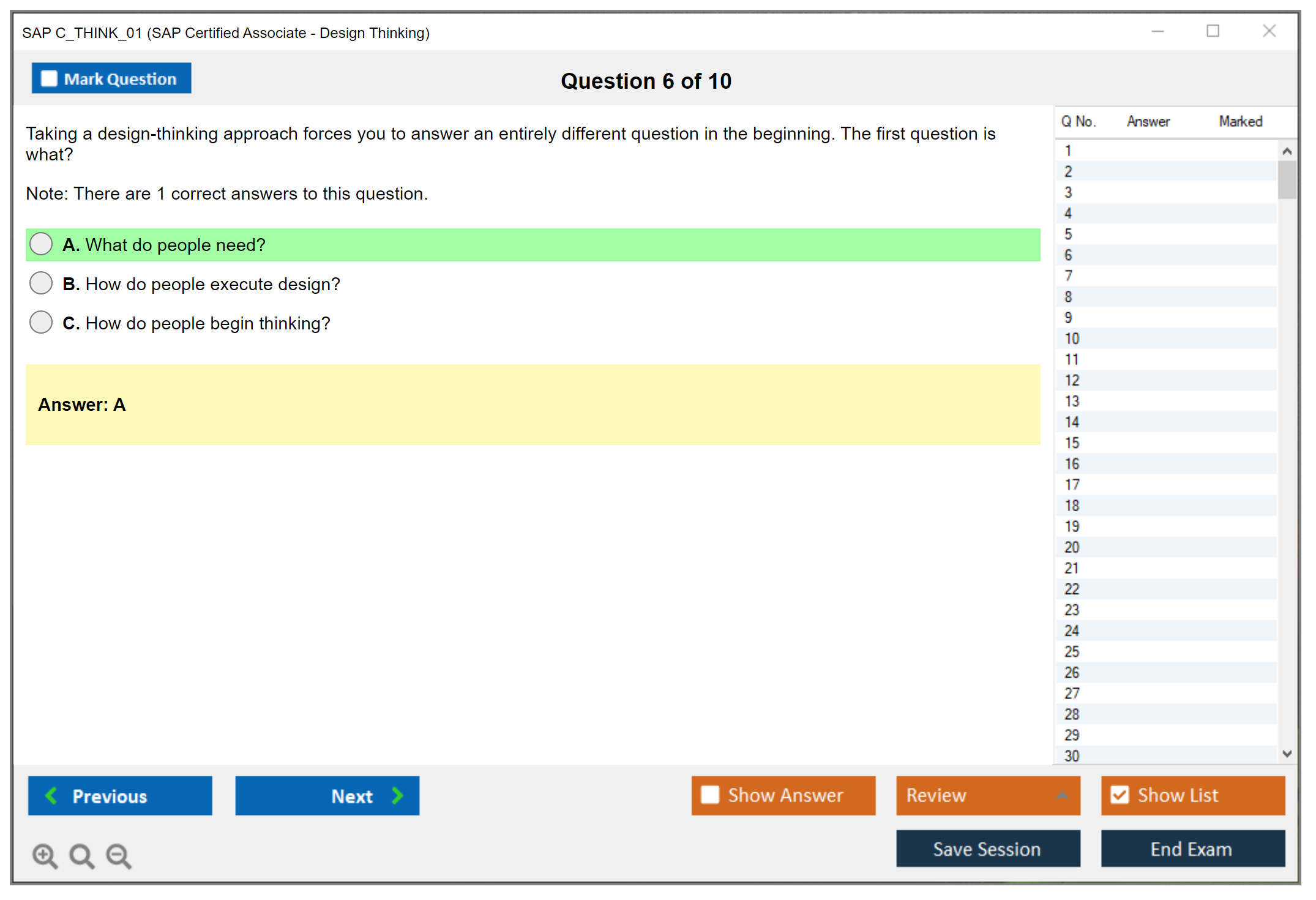Choose option B, how people execute design
Screen dimensions: 1316x900
(x=41, y=283)
